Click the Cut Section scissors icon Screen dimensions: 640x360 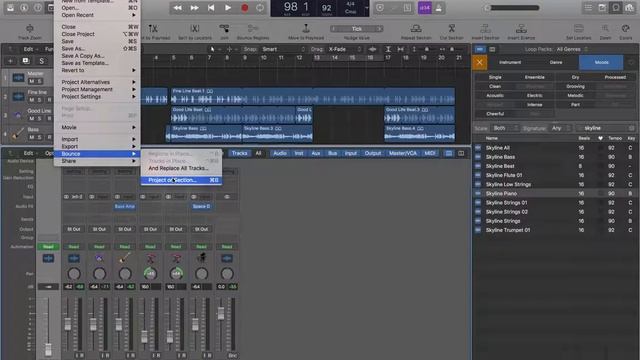[451, 29]
